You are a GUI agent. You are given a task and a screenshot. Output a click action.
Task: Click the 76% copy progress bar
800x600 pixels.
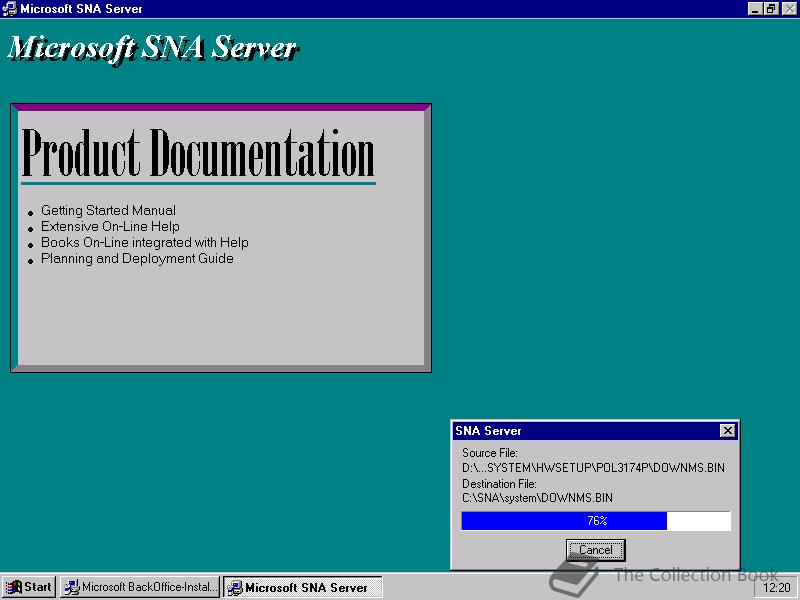coord(596,521)
